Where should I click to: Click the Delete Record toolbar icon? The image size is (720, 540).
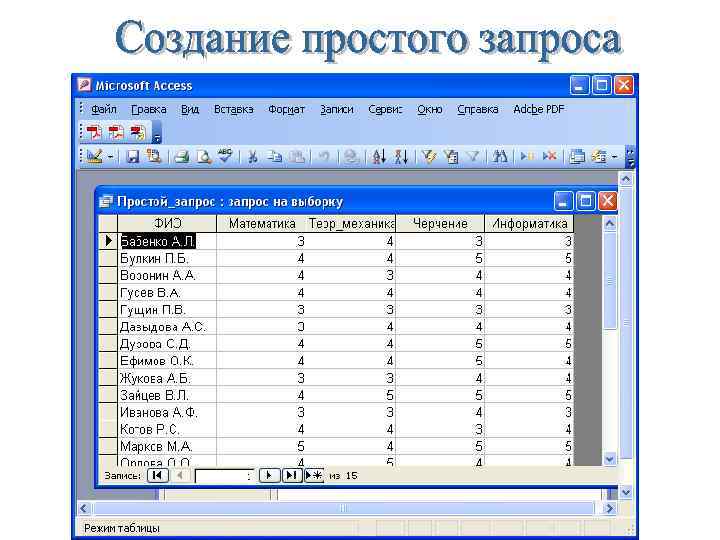click(x=549, y=157)
